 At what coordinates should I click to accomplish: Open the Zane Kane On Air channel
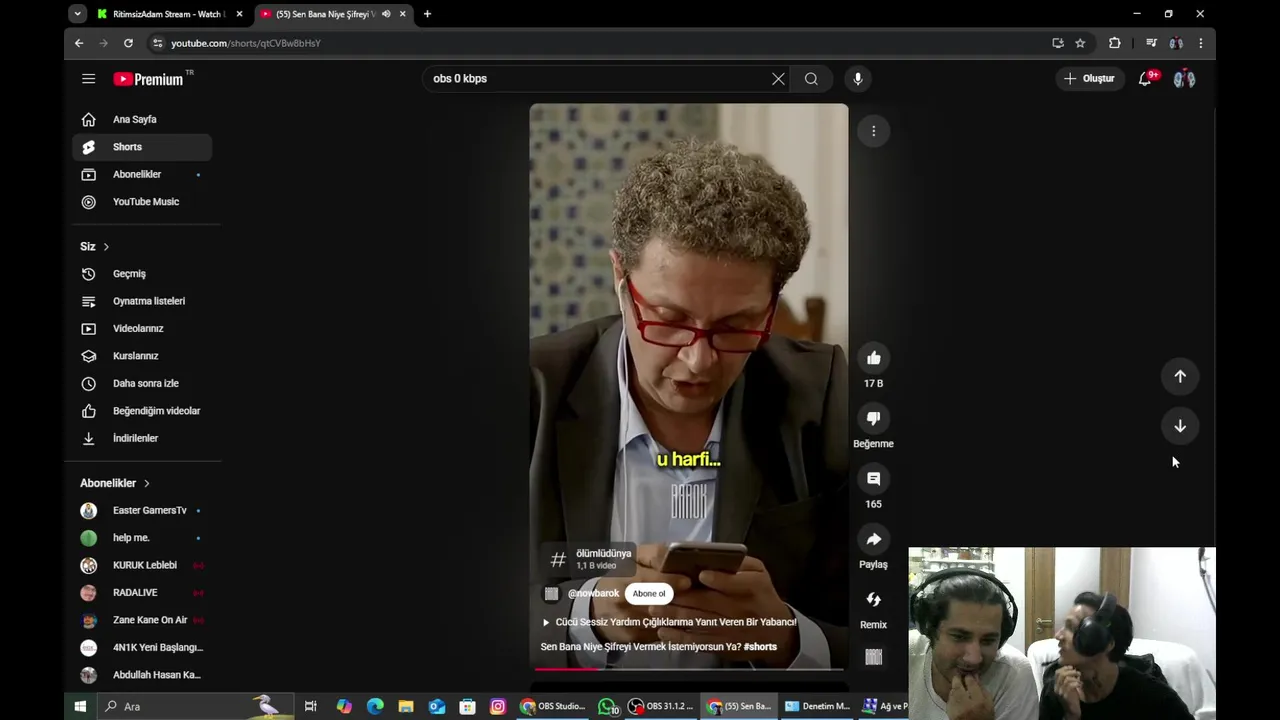coord(142,620)
